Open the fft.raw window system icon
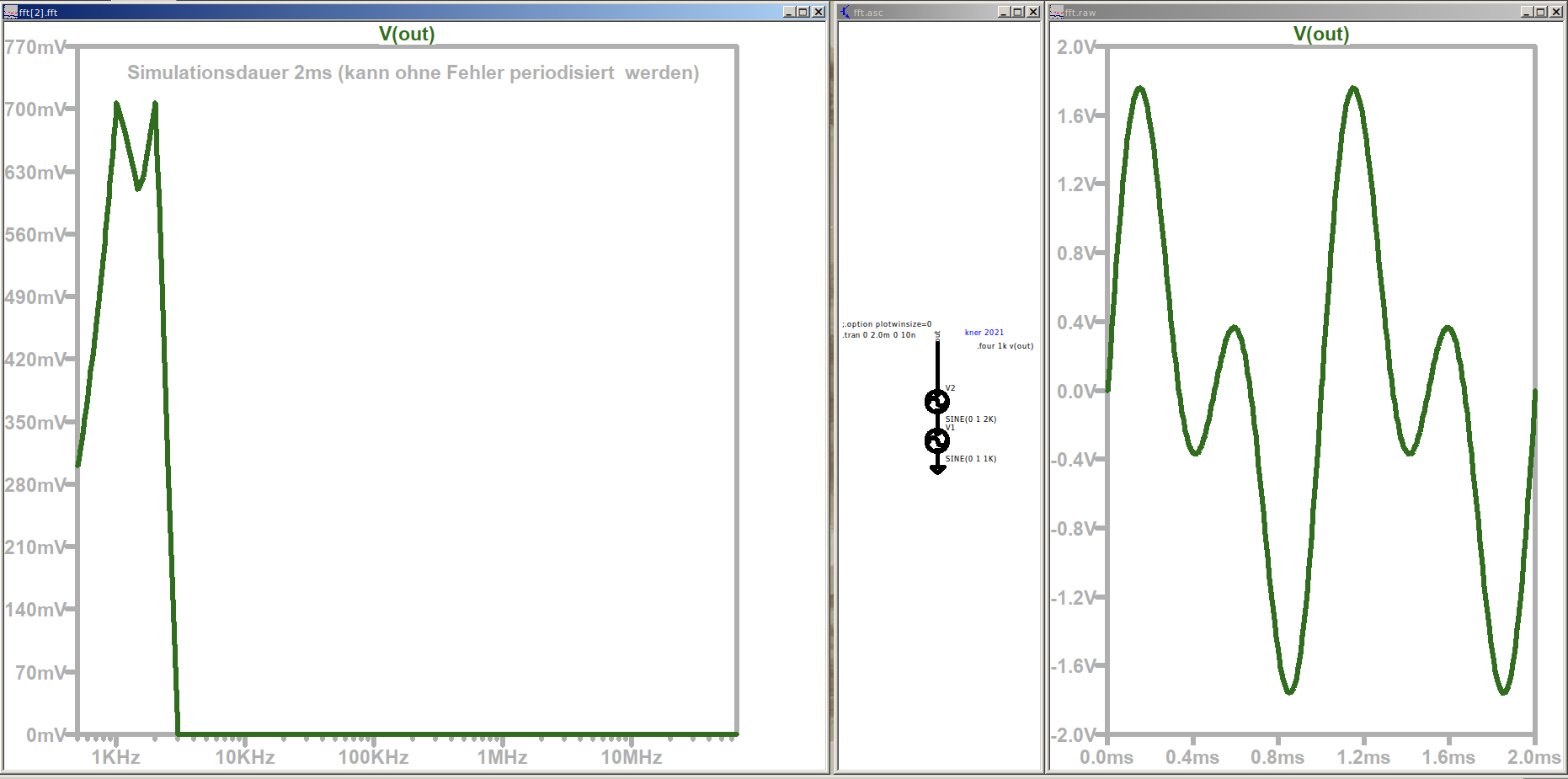This screenshot has height=779, width=1568. tap(1056, 12)
